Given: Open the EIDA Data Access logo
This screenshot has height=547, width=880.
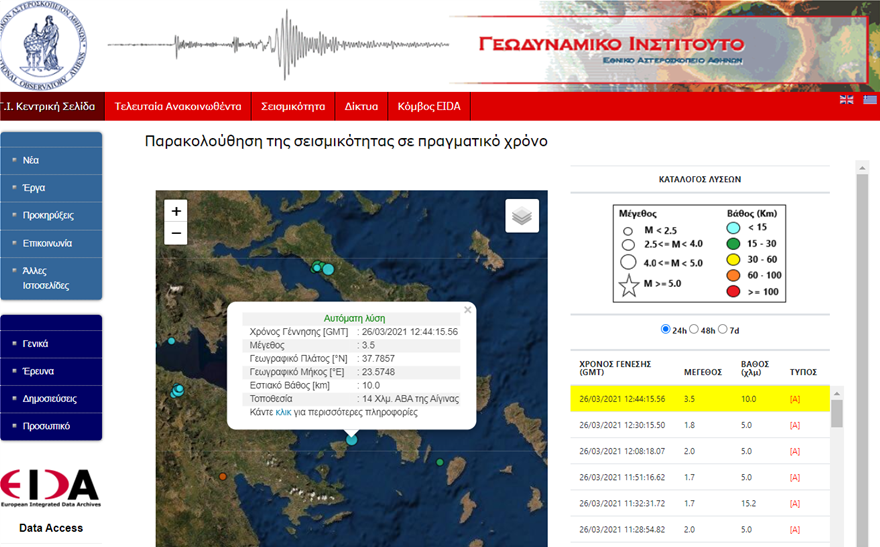Looking at the screenshot, I should point(50,487).
